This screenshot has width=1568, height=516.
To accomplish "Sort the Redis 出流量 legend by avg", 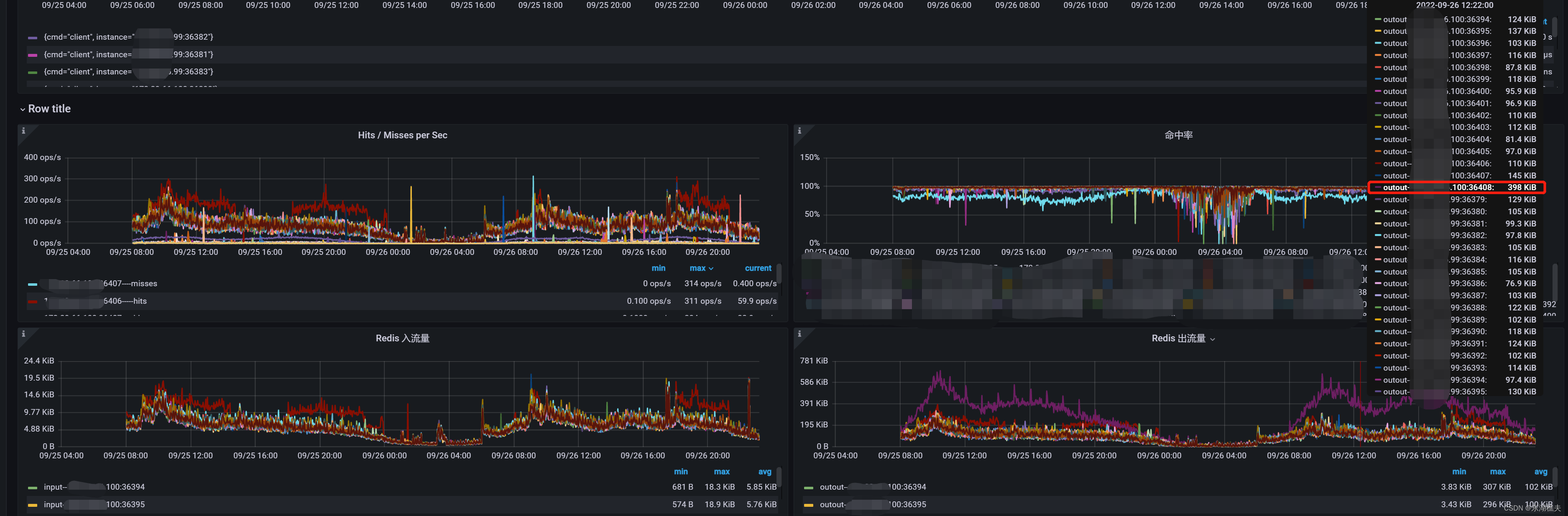I will click(1541, 472).
